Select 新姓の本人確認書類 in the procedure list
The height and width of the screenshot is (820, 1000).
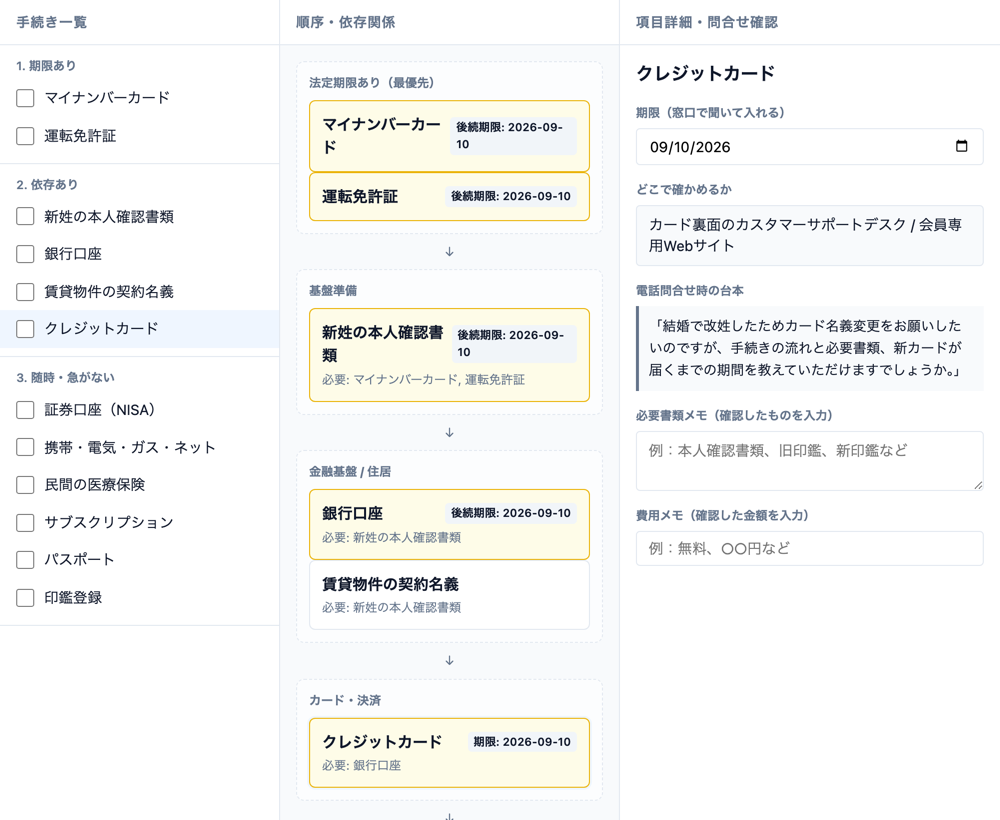(139, 216)
